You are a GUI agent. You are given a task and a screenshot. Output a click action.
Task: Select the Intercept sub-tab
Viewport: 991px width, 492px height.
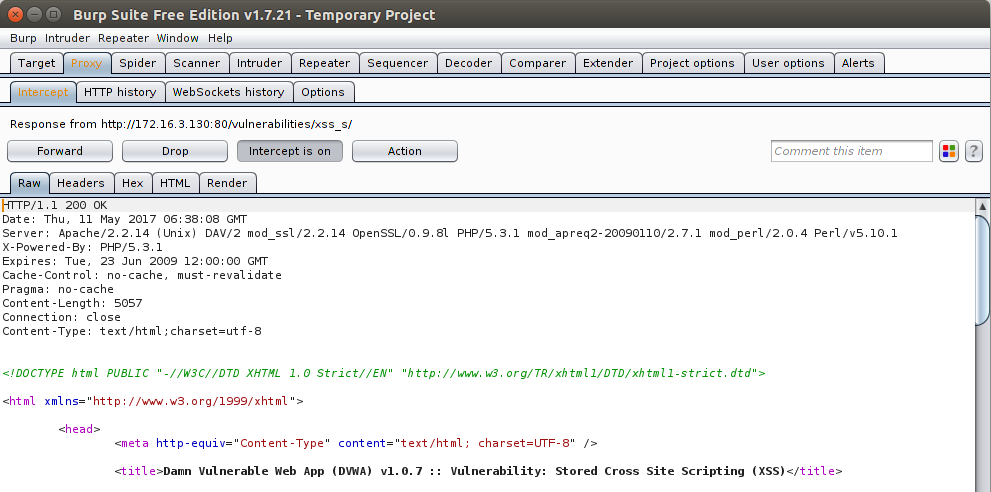[x=43, y=92]
